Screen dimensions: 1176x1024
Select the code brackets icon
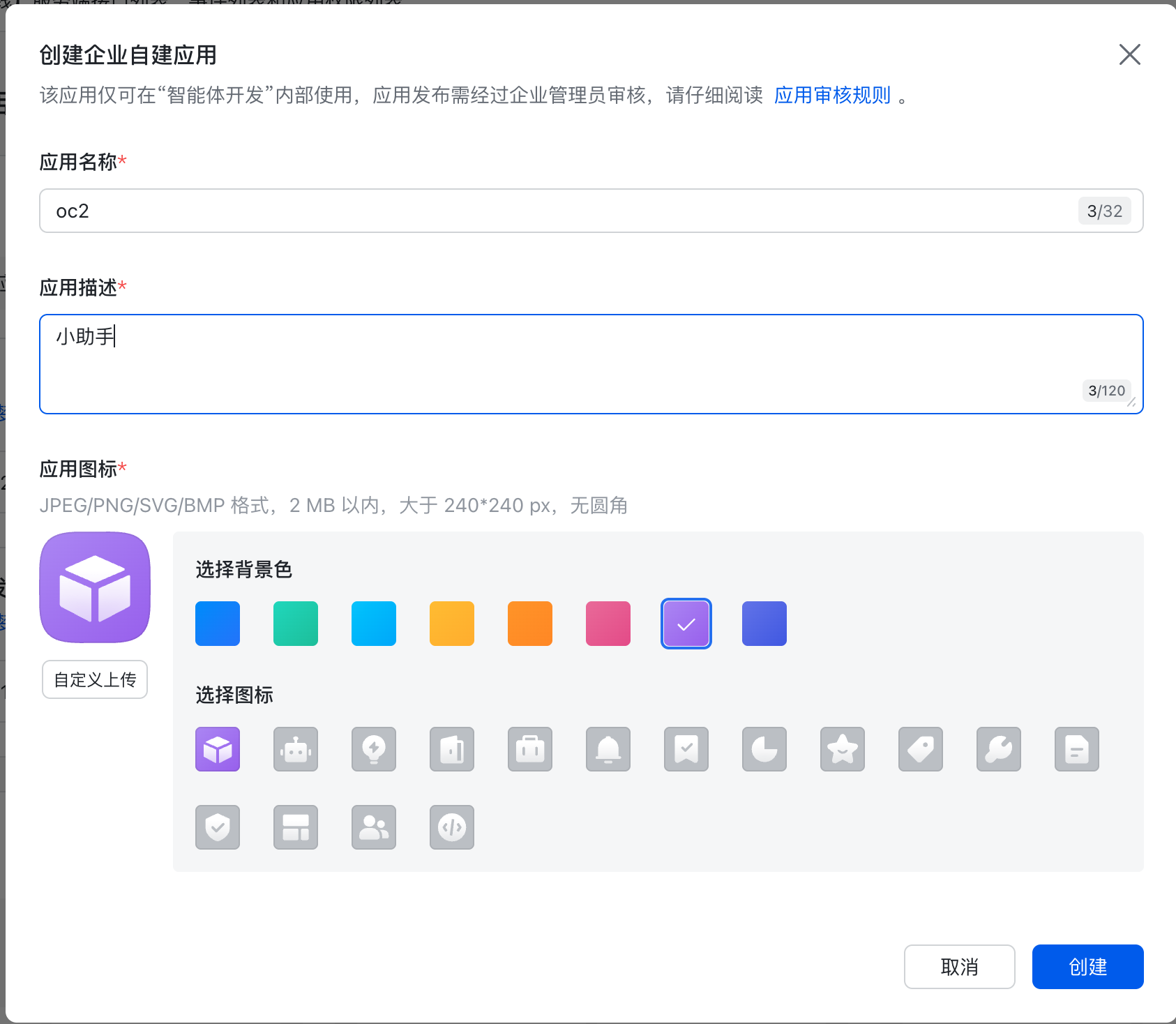coord(452,827)
